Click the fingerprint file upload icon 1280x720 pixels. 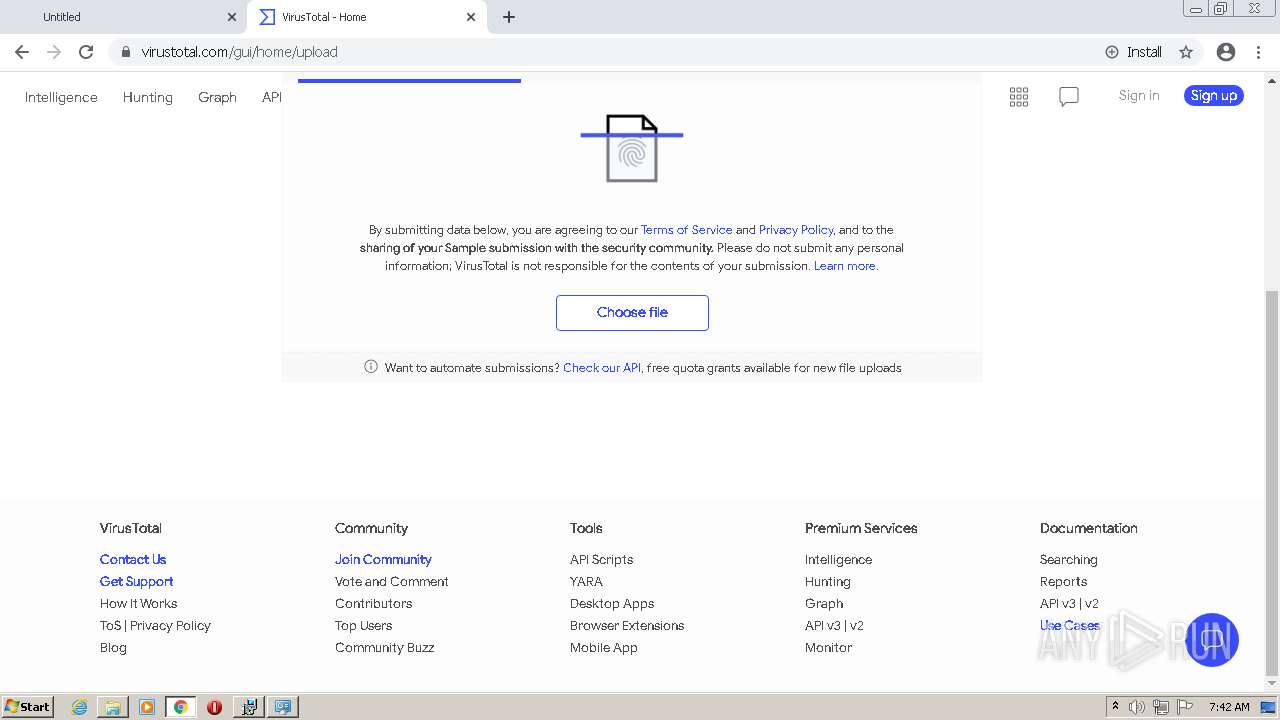click(x=632, y=148)
